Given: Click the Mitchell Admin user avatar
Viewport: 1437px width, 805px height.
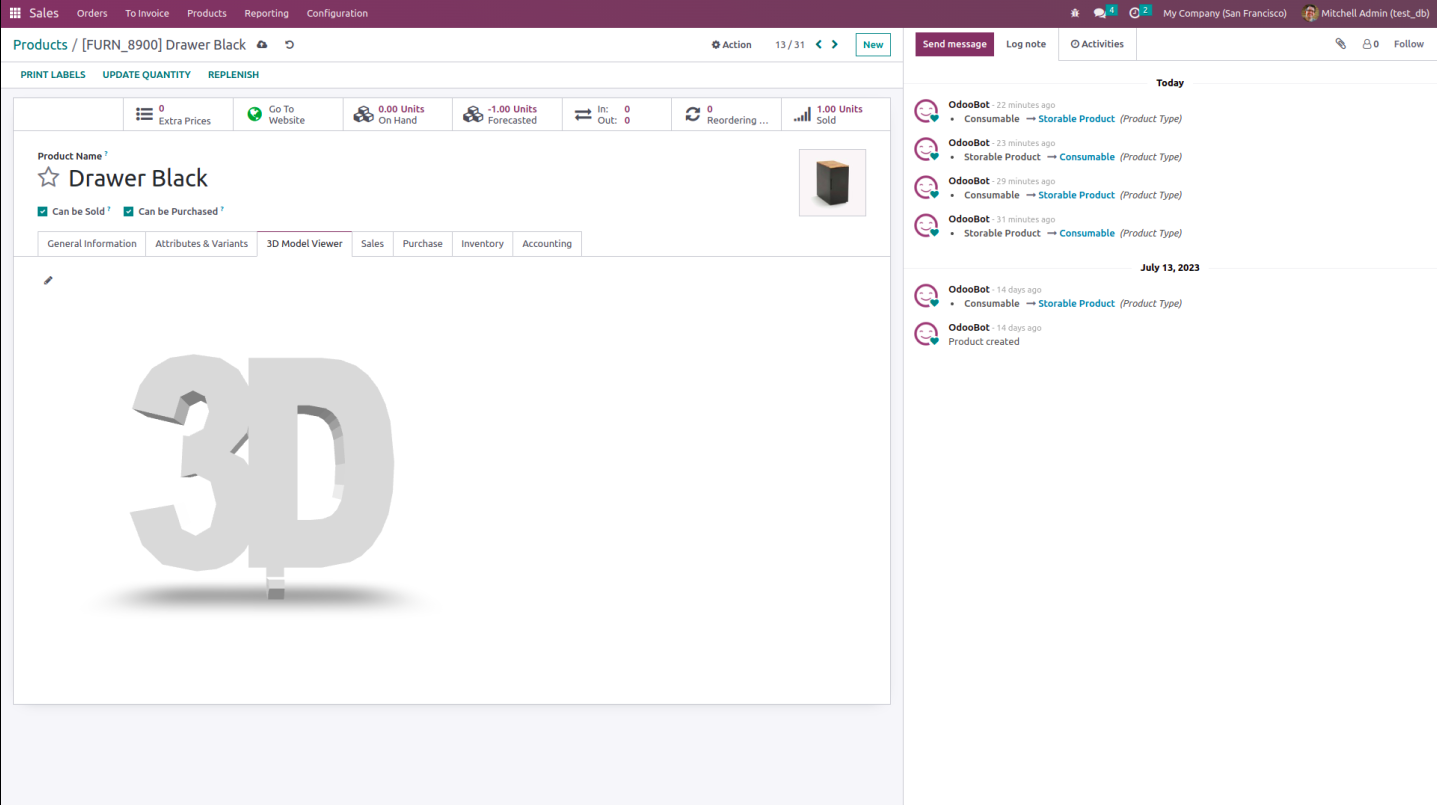Looking at the screenshot, I should click(x=1310, y=13).
